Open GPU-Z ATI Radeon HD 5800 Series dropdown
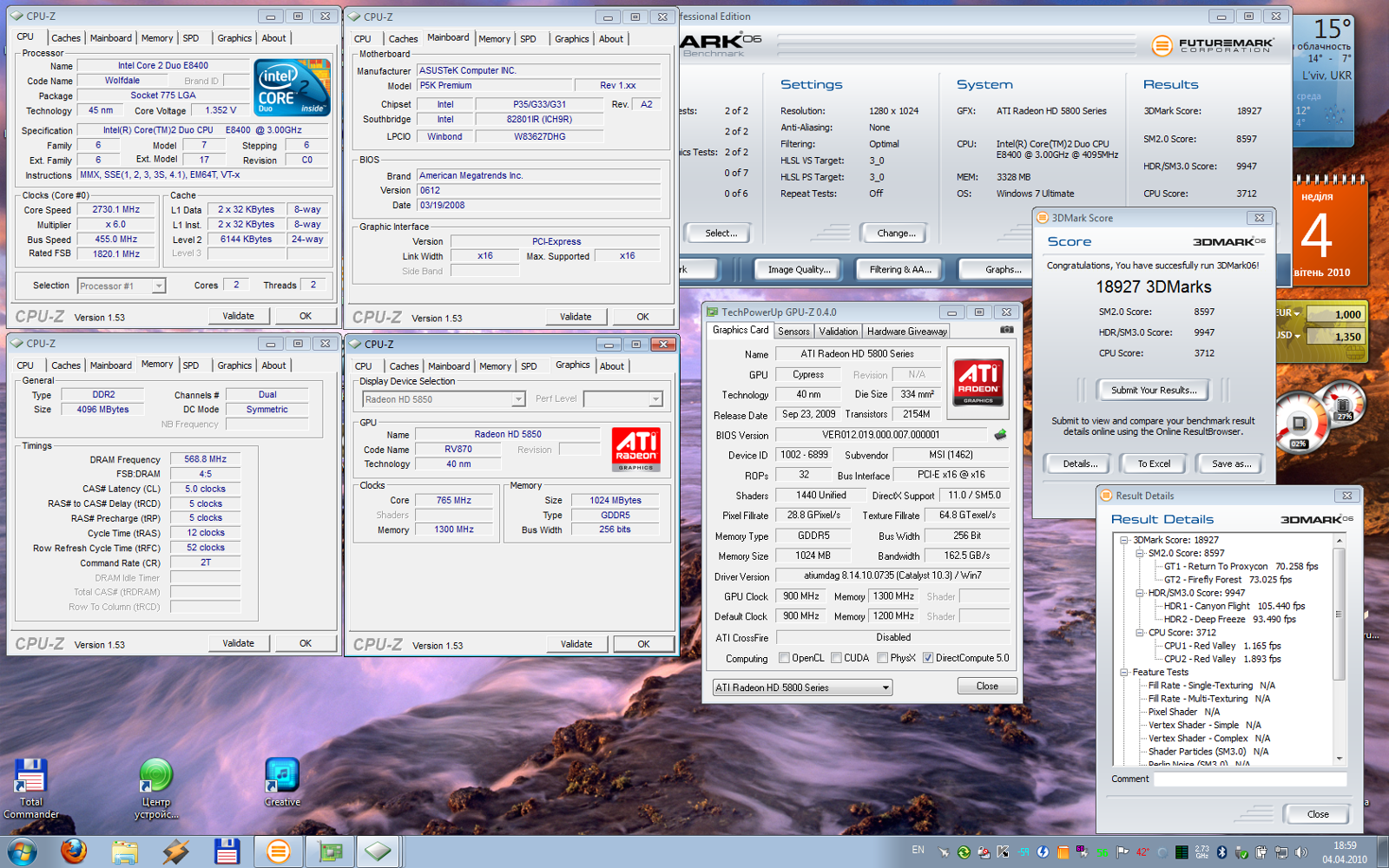Viewport: 1389px width, 868px height. point(803,687)
